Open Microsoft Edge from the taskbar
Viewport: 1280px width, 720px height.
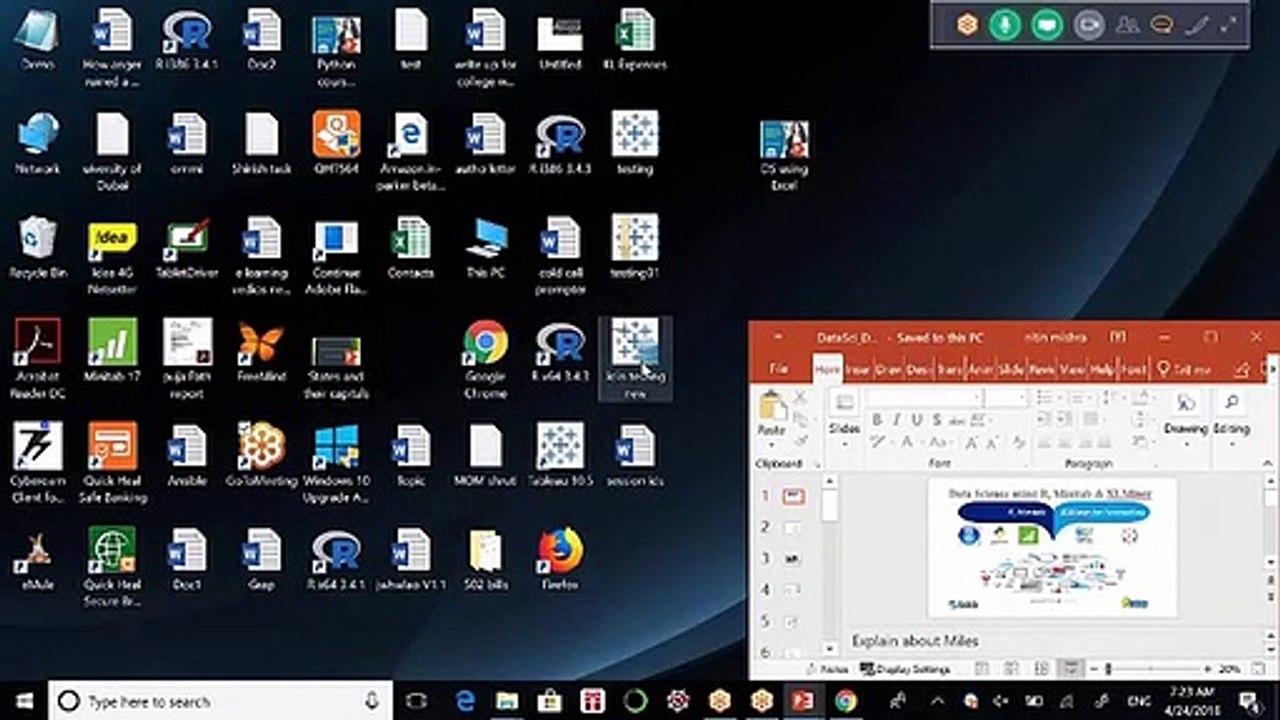click(x=465, y=701)
